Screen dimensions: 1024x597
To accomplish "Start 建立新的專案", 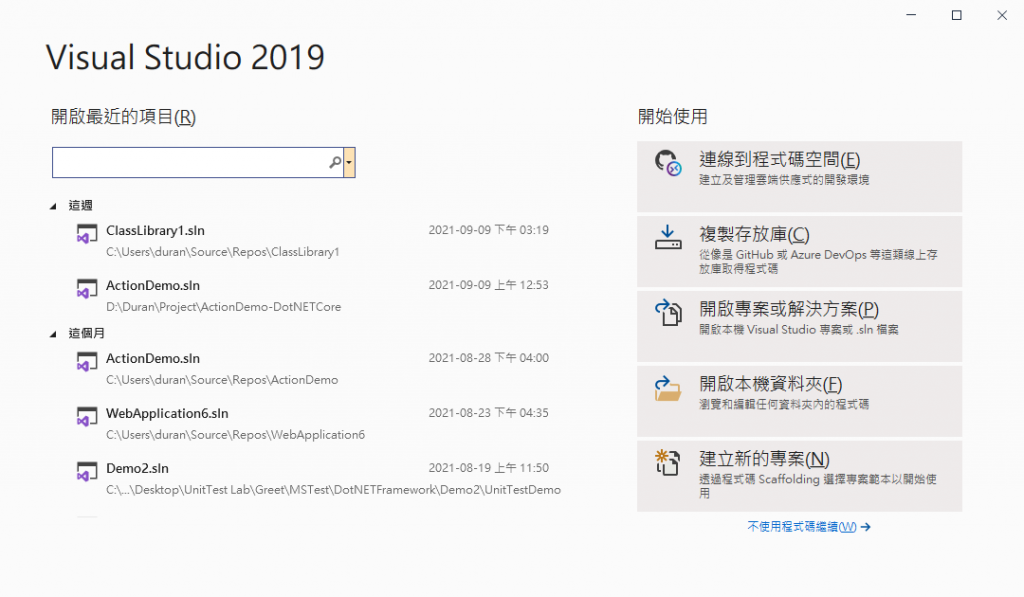I will pyautogui.click(x=799, y=476).
